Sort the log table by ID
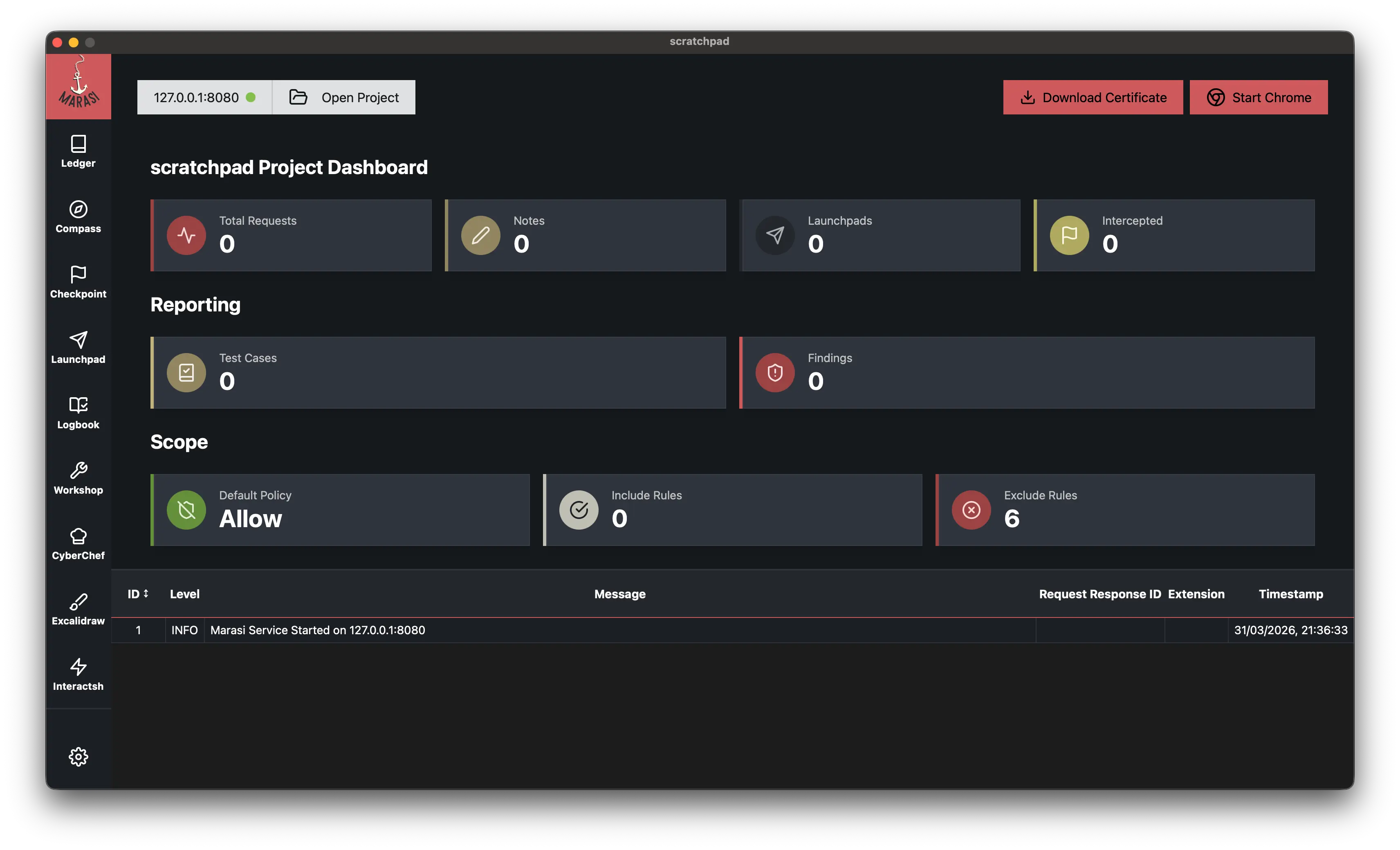The height and width of the screenshot is (850, 1400). (x=137, y=594)
